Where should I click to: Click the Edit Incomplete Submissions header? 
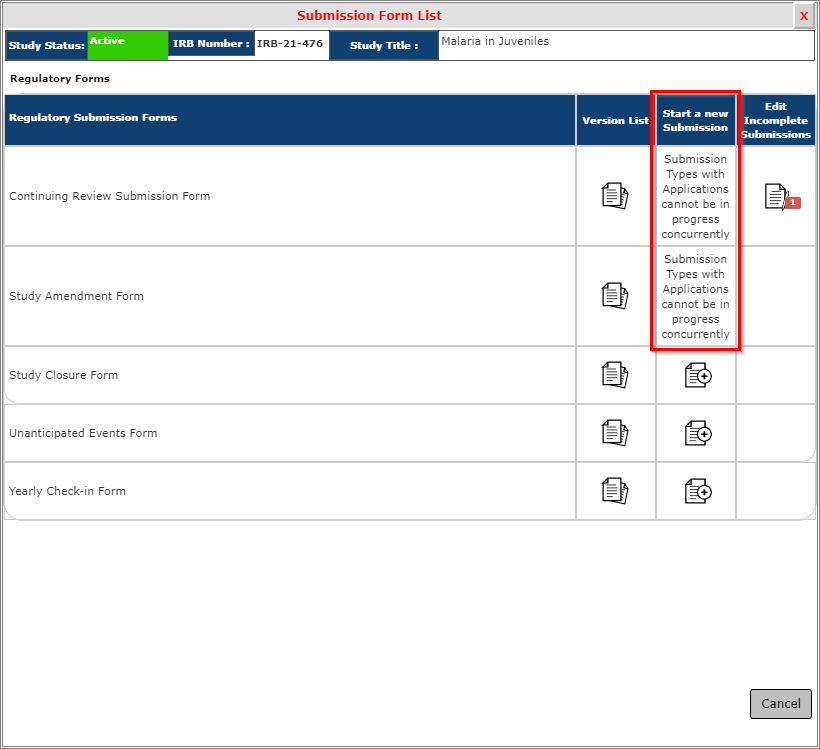pos(776,120)
